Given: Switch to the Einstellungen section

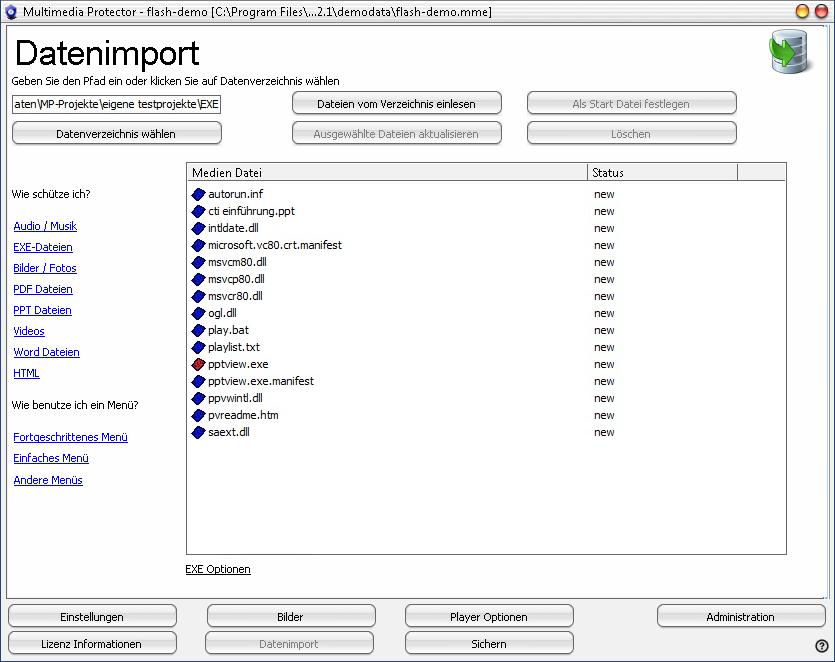Looking at the screenshot, I should click(x=92, y=617).
